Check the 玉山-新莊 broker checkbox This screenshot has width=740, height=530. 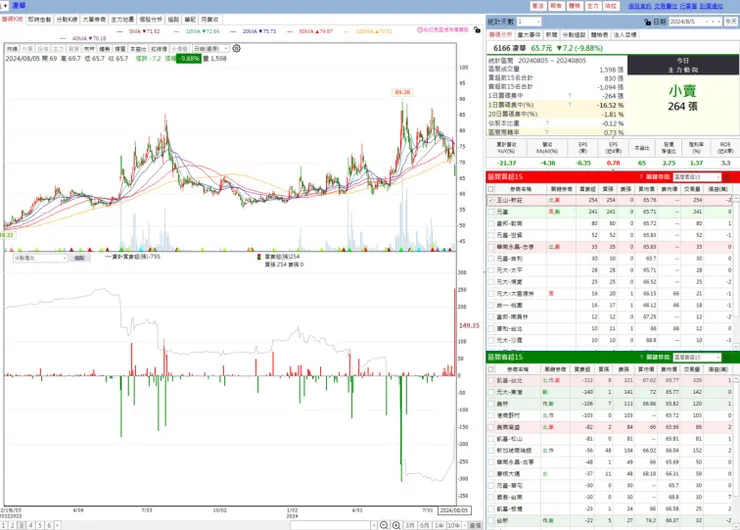click(x=491, y=201)
